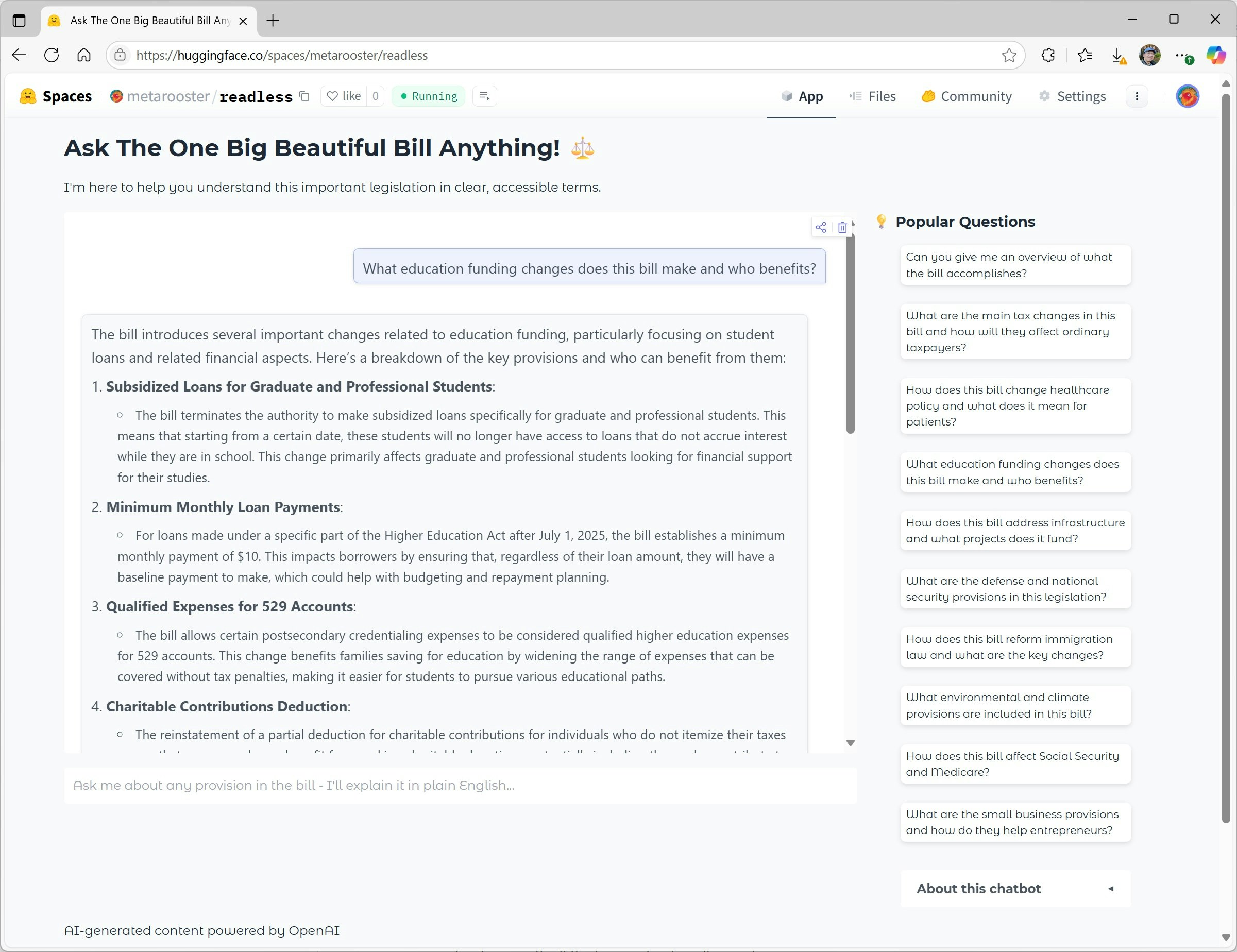Toggle the like heart button
Viewport: 1237px width, 952px height.
pos(344,96)
